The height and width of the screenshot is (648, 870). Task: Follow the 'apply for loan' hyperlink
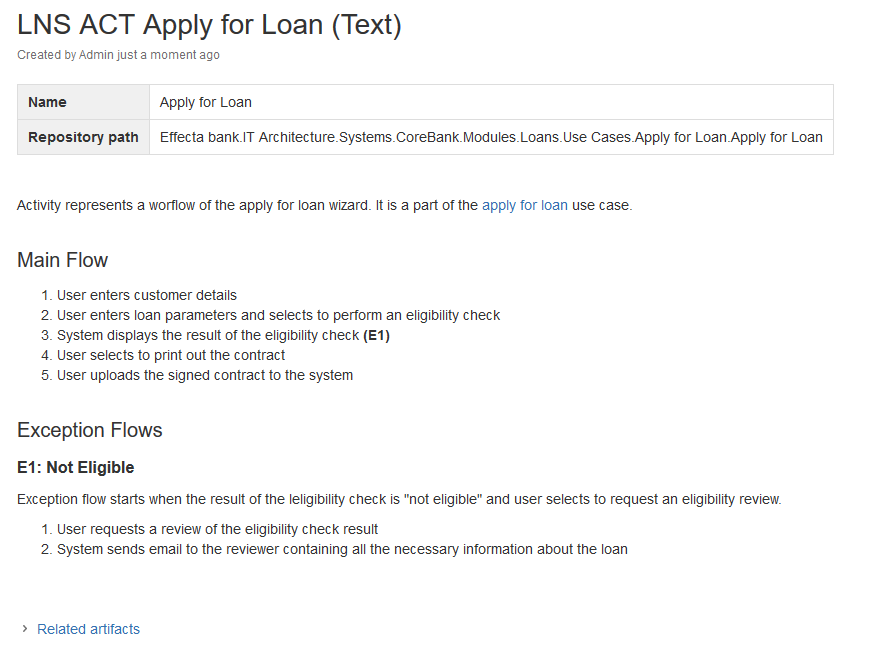click(524, 205)
